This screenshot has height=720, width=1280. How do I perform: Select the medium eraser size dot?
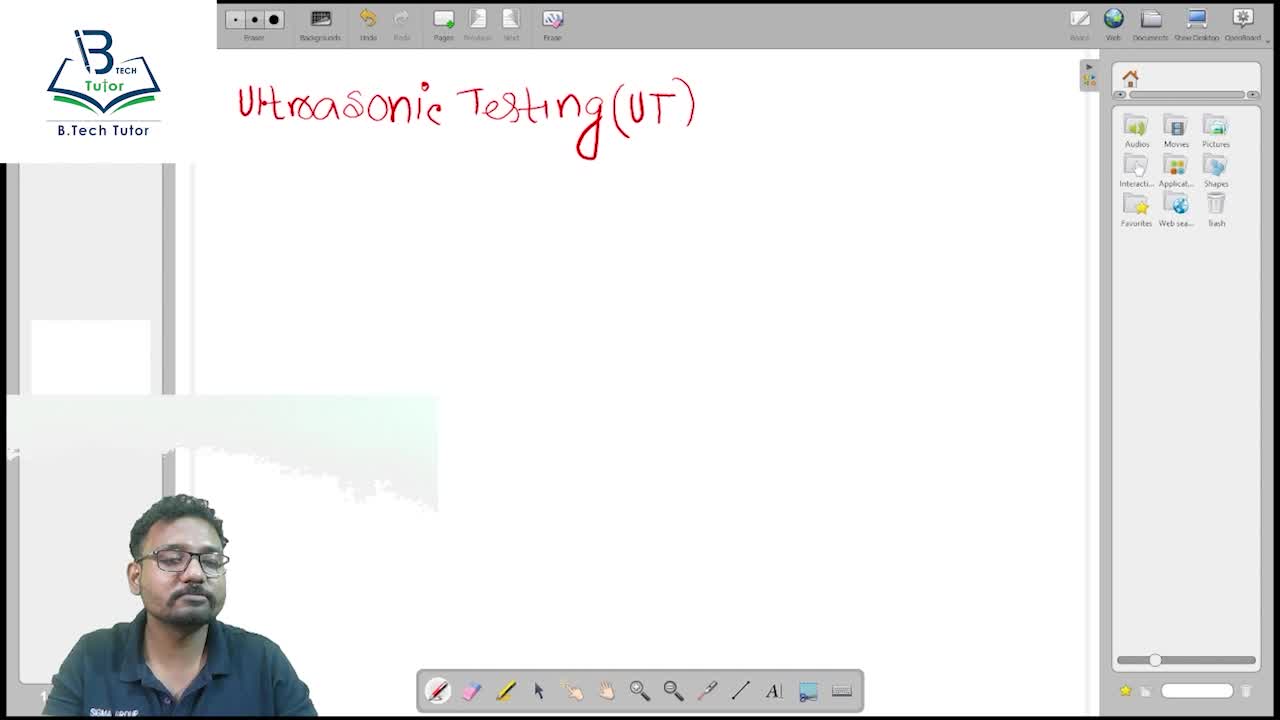pos(254,20)
